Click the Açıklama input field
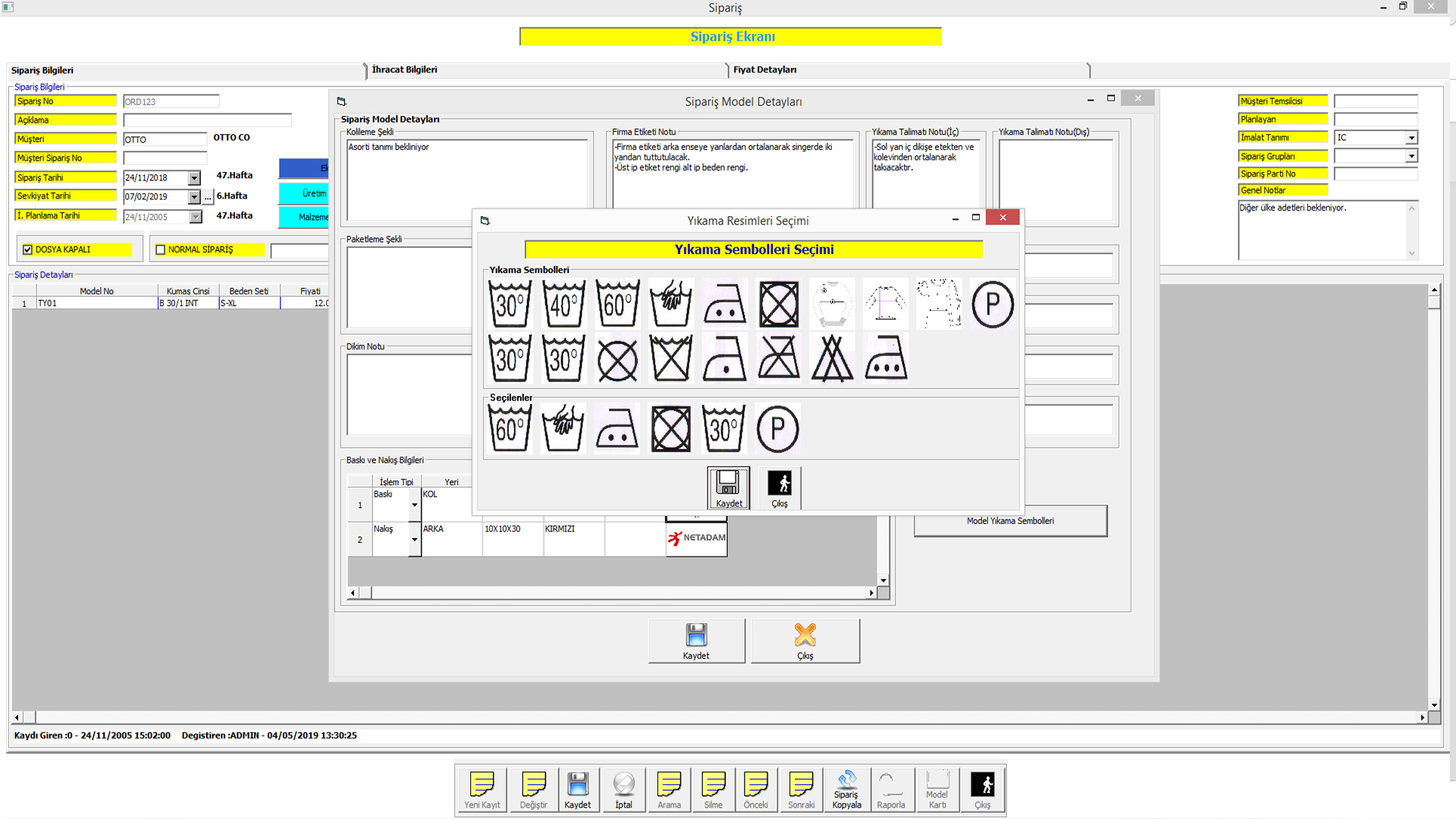1456x819 pixels. (x=207, y=121)
